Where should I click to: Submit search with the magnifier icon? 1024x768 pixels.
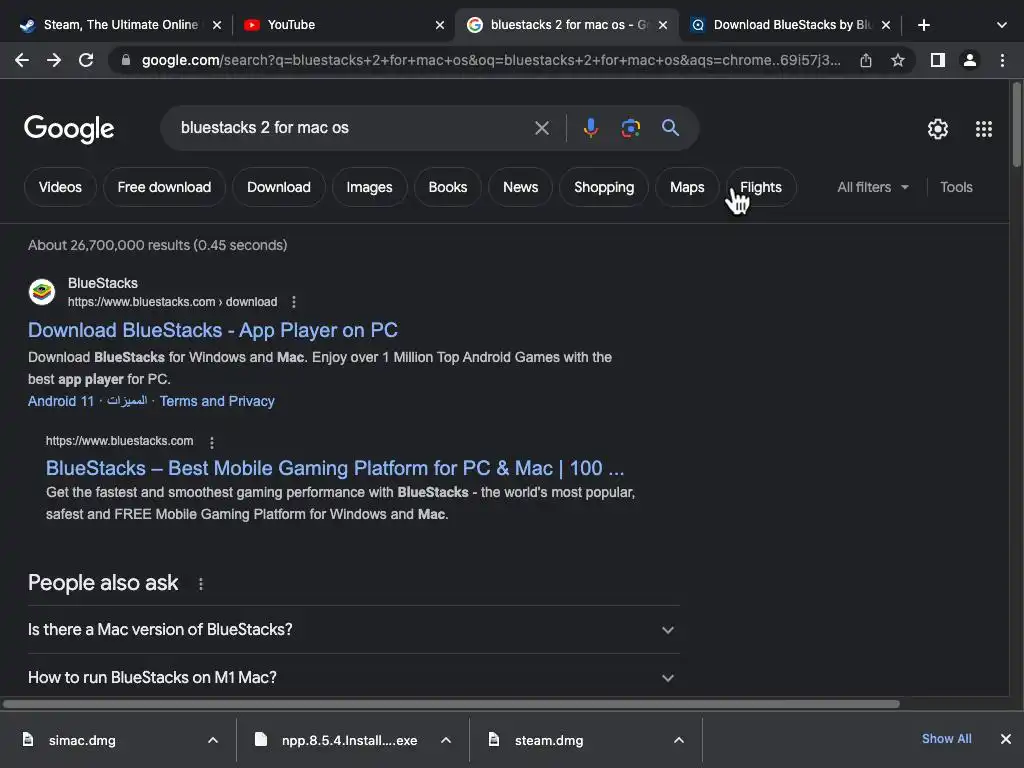(x=670, y=128)
